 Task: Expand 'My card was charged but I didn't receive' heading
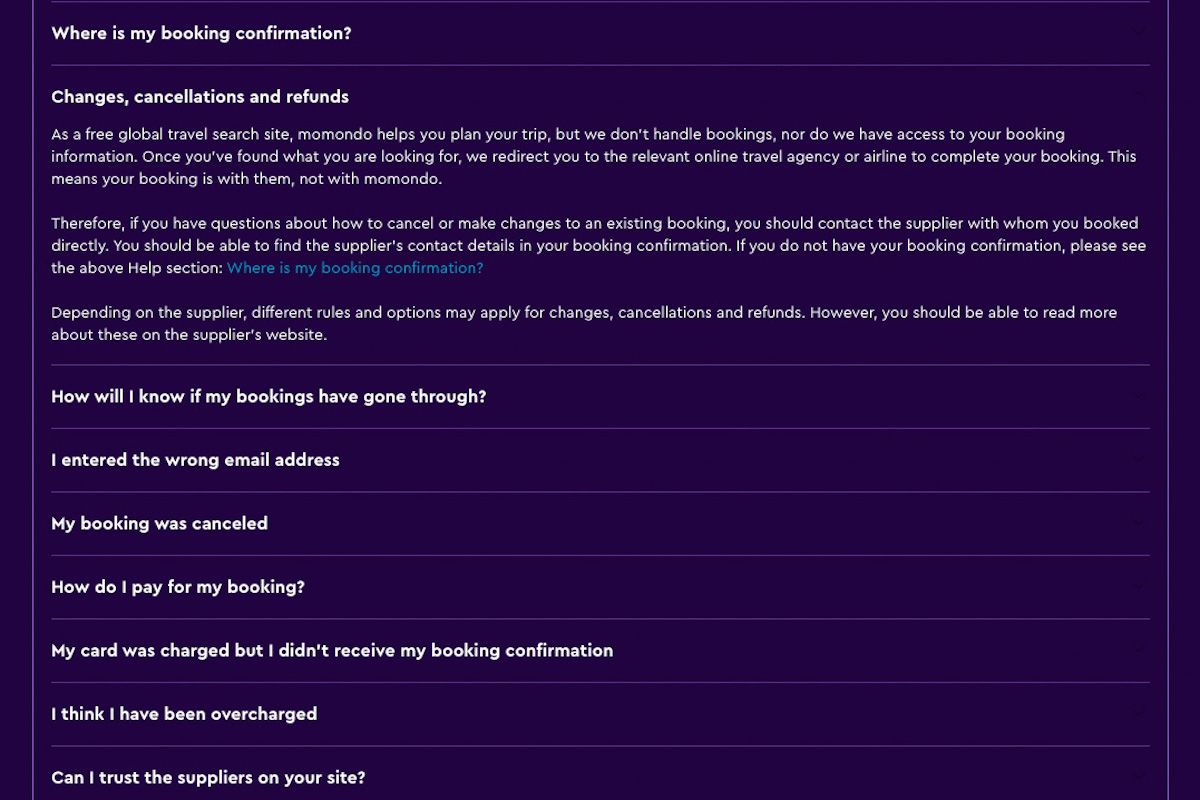click(332, 650)
